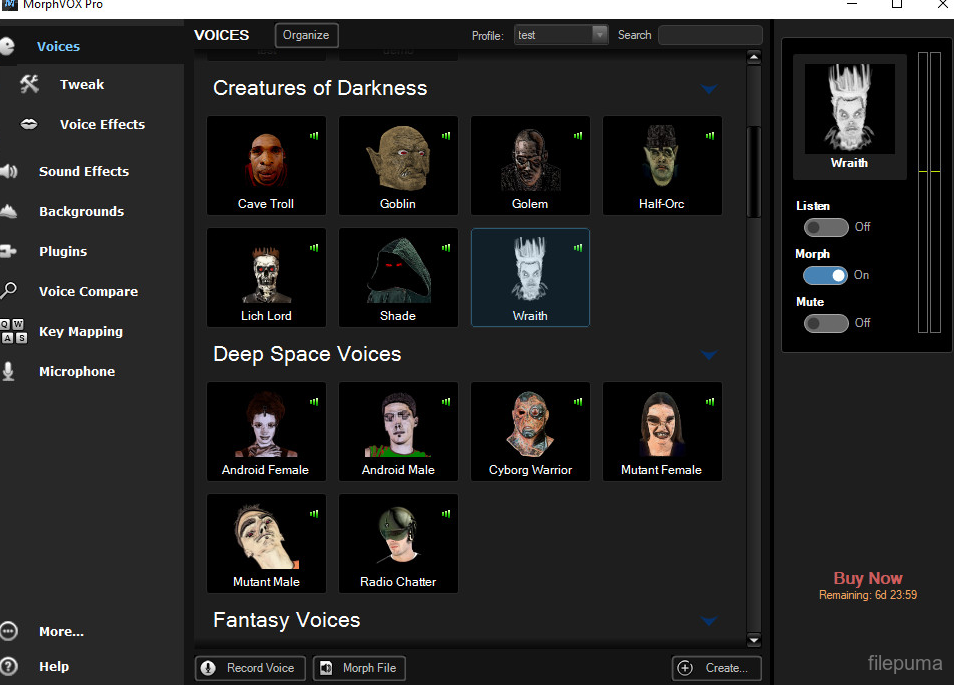Turn on the Listen toggle
This screenshot has height=685, width=954.
click(826, 227)
